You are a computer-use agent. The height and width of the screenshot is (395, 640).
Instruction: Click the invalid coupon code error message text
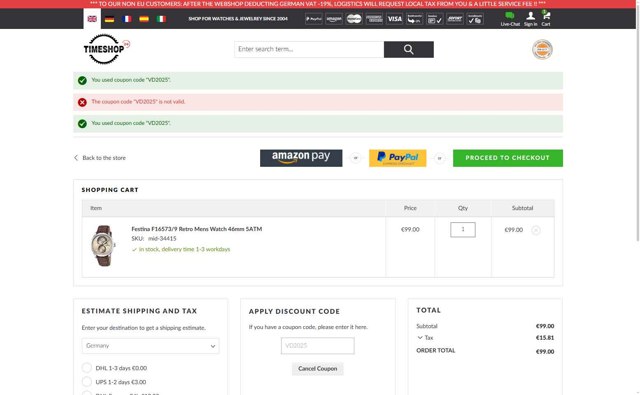point(138,102)
